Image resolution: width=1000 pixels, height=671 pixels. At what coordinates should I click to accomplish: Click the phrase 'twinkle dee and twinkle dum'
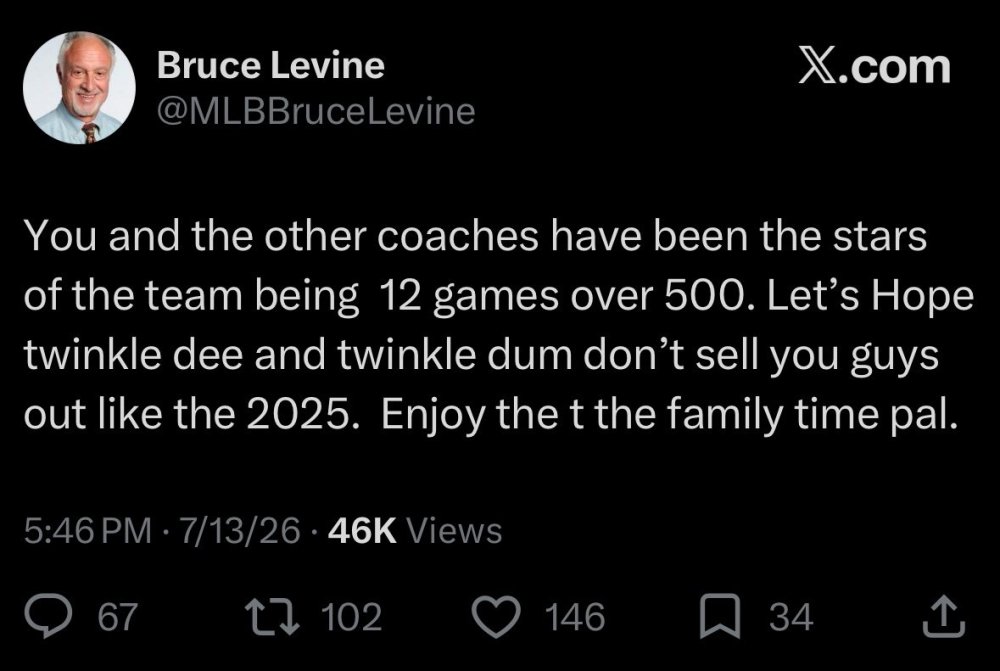pyautogui.click(x=298, y=355)
